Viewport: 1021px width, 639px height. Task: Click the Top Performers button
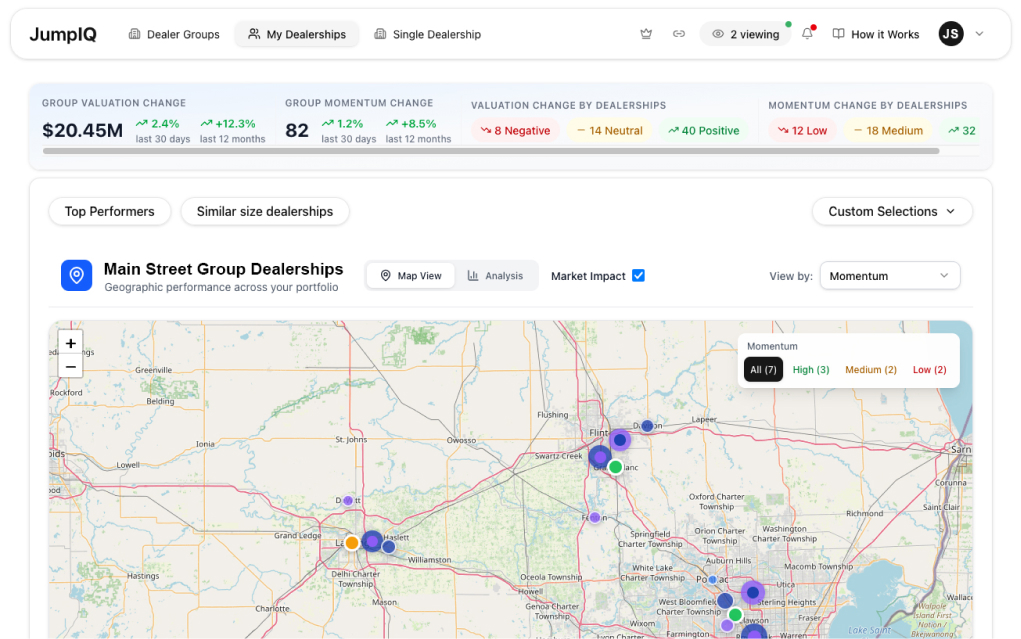pyautogui.click(x=110, y=212)
